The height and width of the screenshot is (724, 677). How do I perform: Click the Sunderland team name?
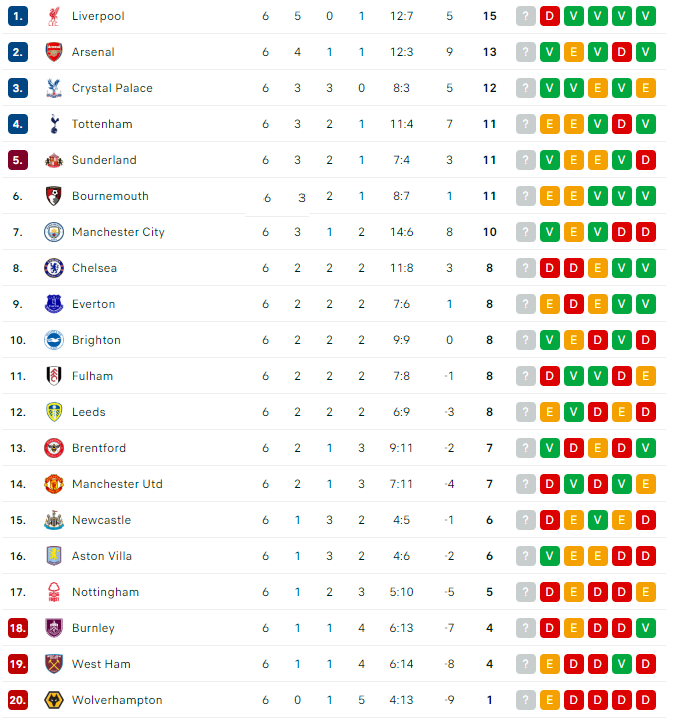(x=104, y=160)
